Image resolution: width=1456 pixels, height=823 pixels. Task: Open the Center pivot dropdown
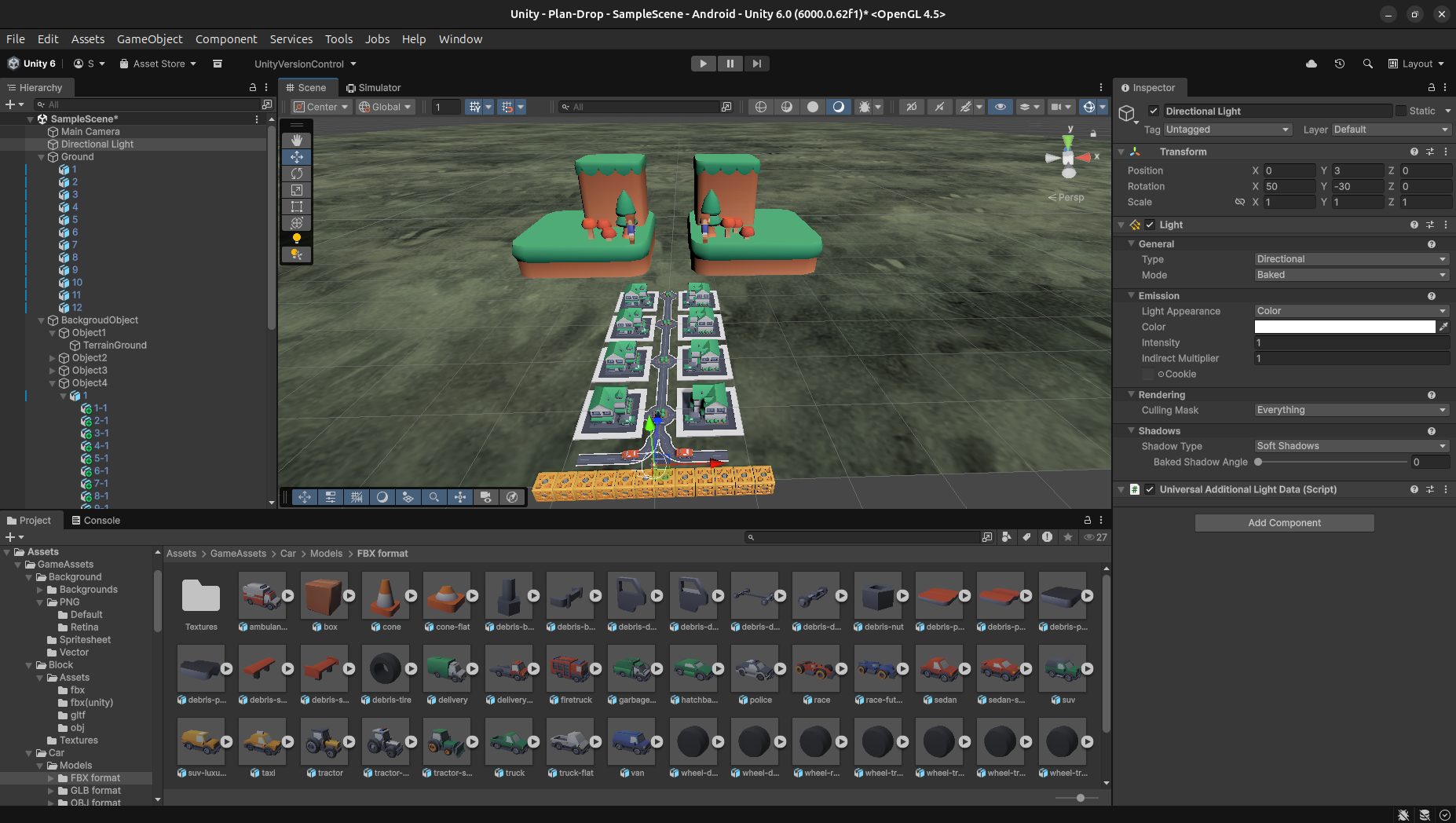pos(320,107)
